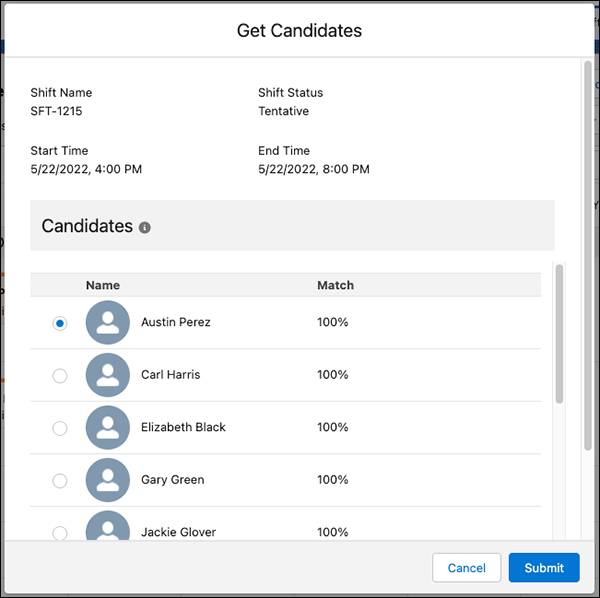600x598 pixels.
Task: Click the Shift Status label
Action: click(x=290, y=93)
